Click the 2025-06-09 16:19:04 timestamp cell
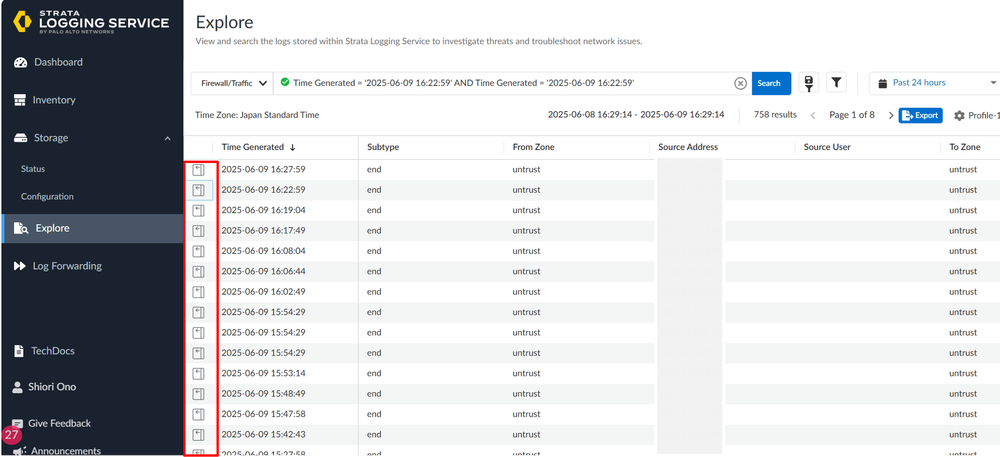 tap(263, 210)
